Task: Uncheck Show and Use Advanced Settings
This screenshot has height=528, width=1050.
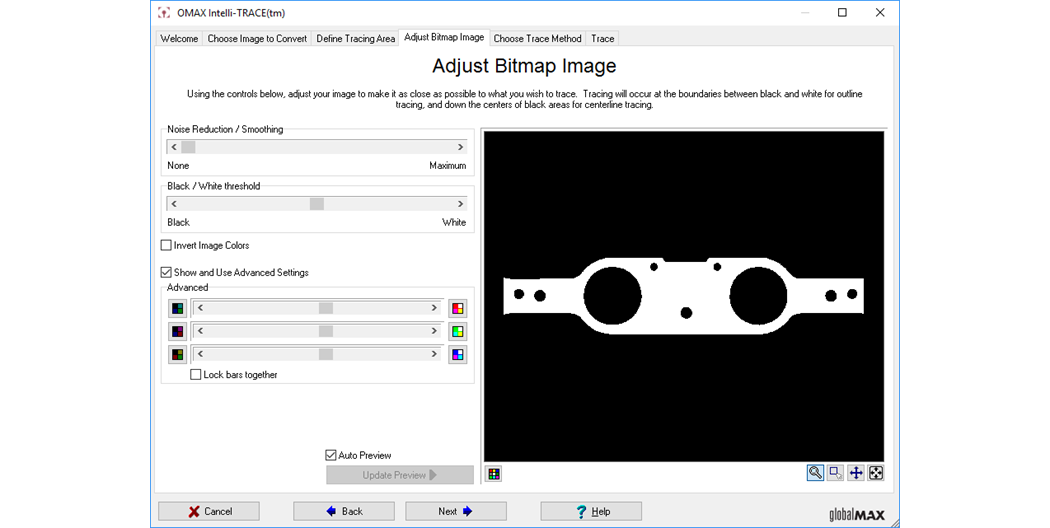Action: coord(166,272)
